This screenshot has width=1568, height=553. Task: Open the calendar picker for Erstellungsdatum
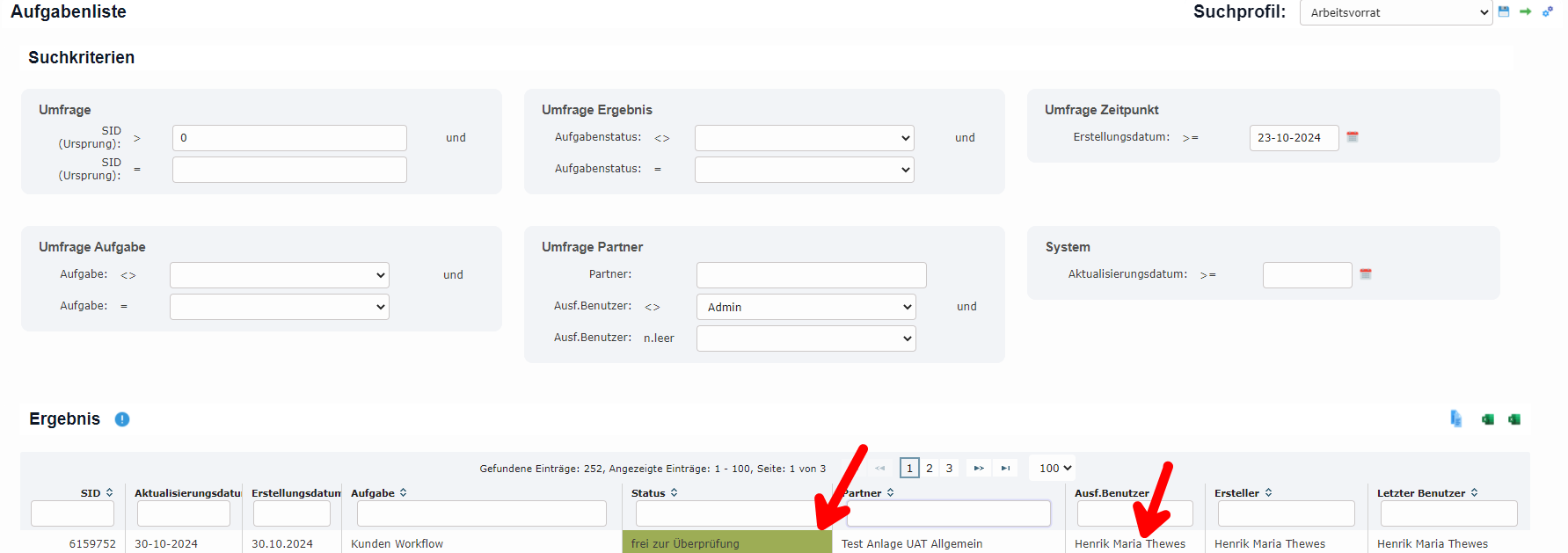point(1353,137)
